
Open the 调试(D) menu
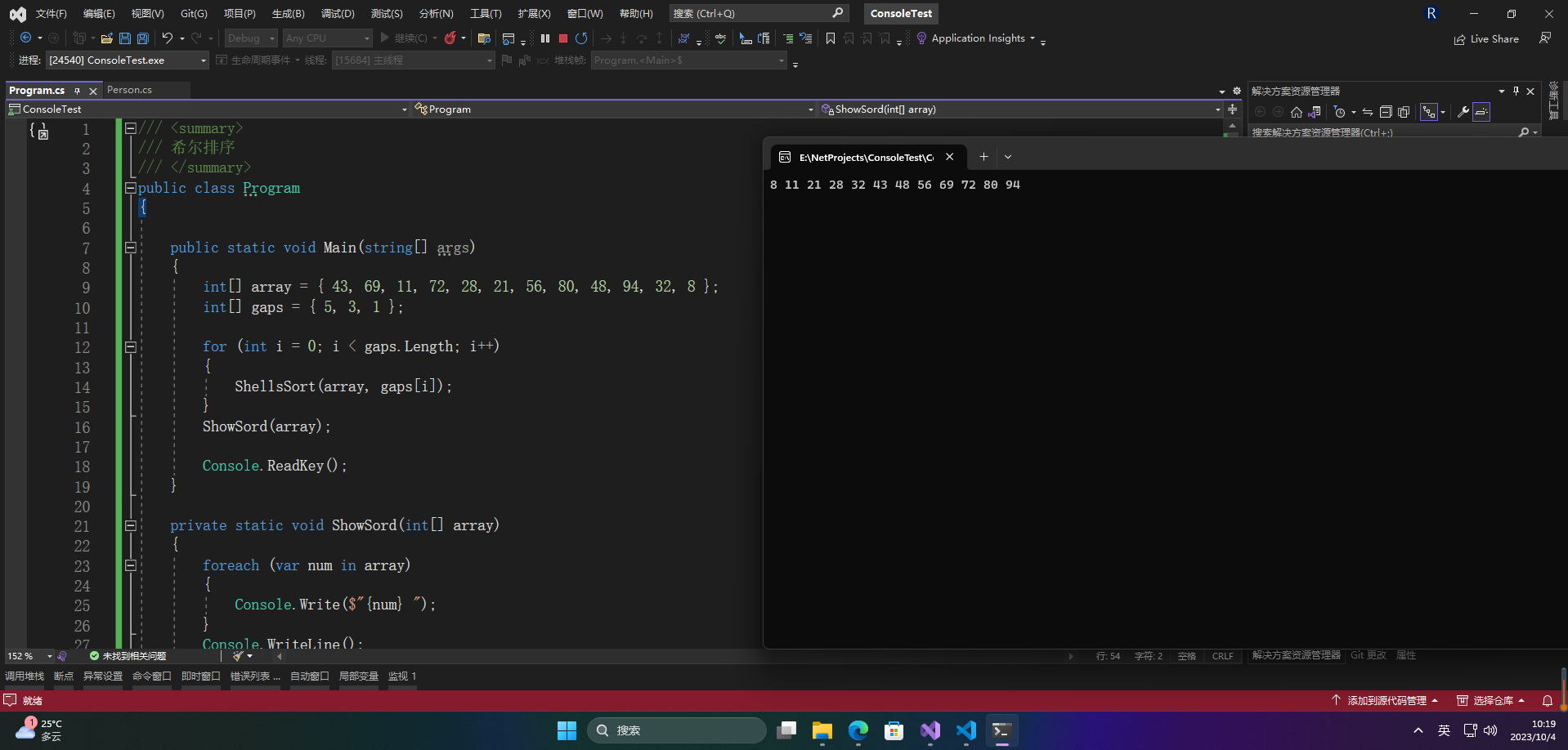(x=338, y=13)
